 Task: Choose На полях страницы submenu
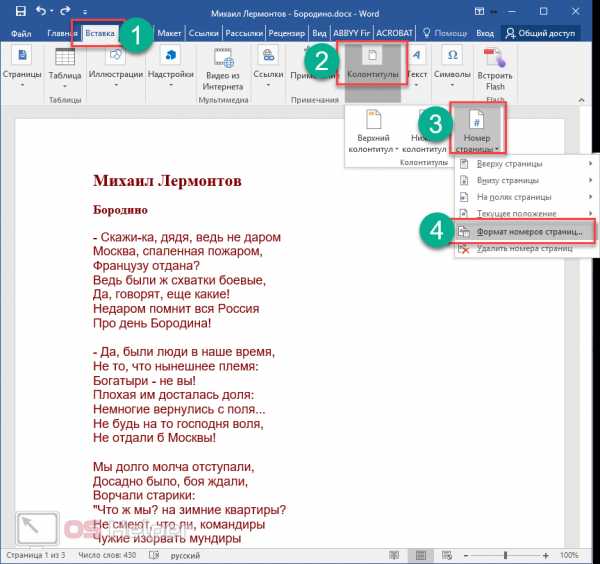point(525,197)
